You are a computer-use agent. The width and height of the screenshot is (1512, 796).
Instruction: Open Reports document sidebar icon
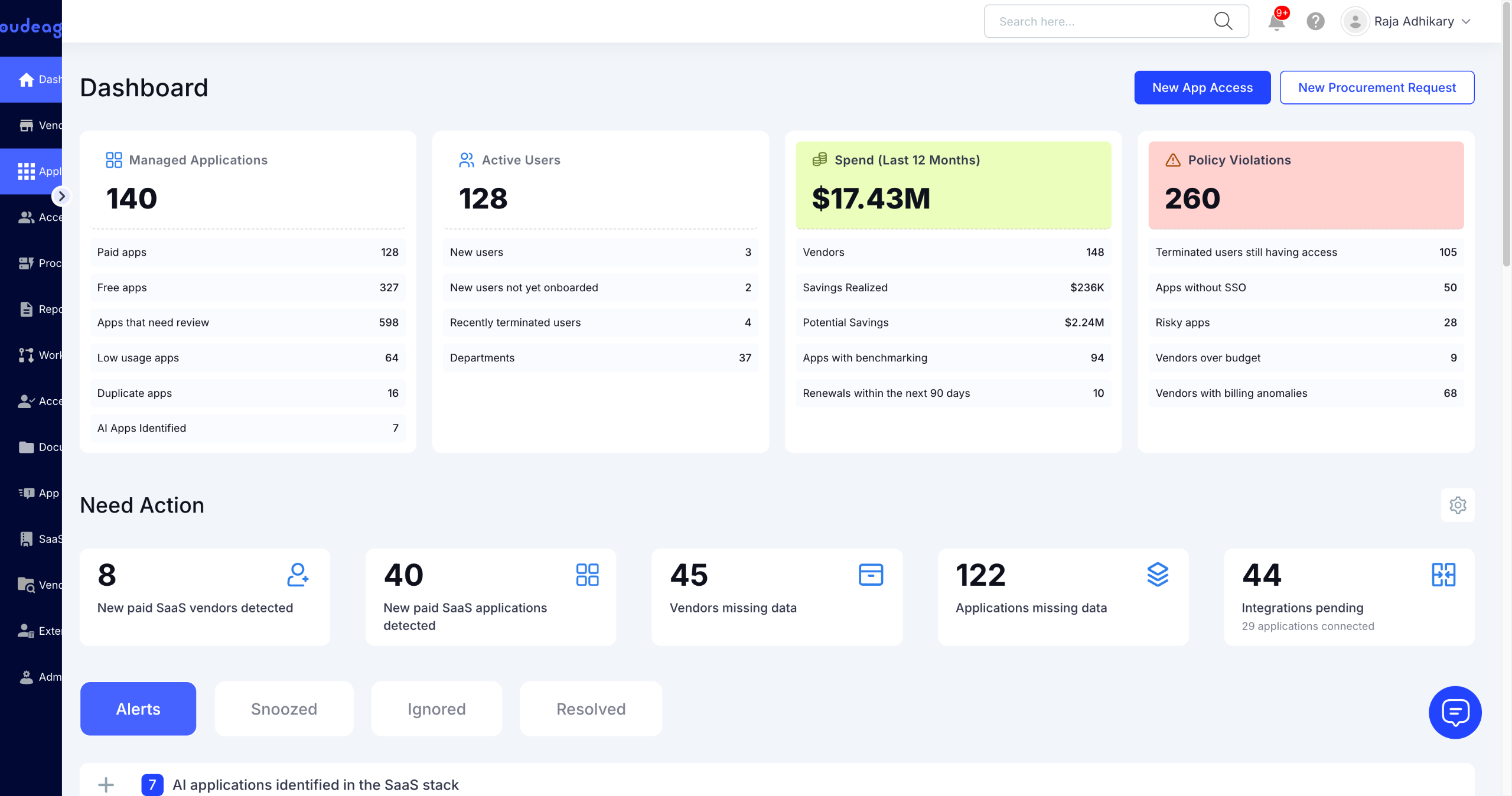(x=26, y=309)
